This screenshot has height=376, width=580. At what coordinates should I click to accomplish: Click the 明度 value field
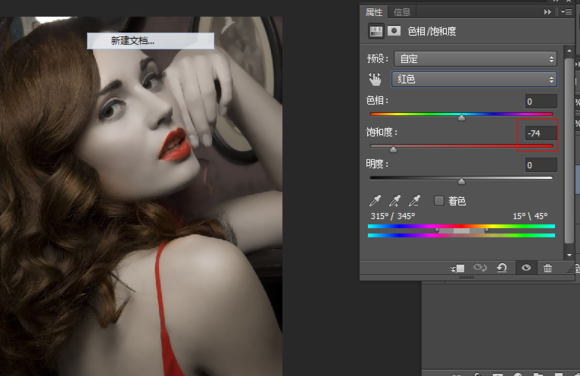click(x=541, y=165)
